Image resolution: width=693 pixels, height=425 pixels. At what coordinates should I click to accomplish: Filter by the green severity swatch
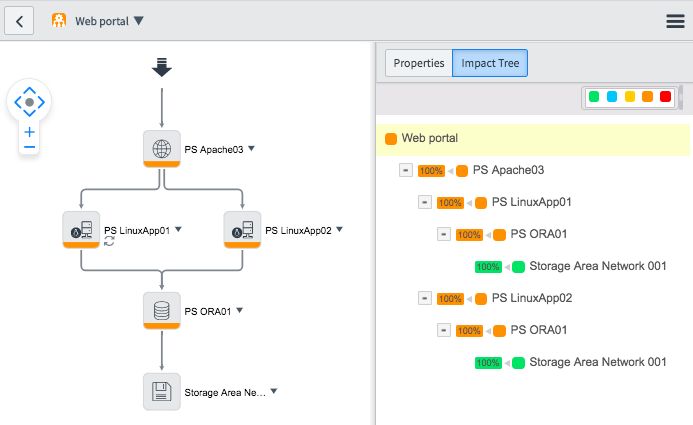(x=594, y=96)
